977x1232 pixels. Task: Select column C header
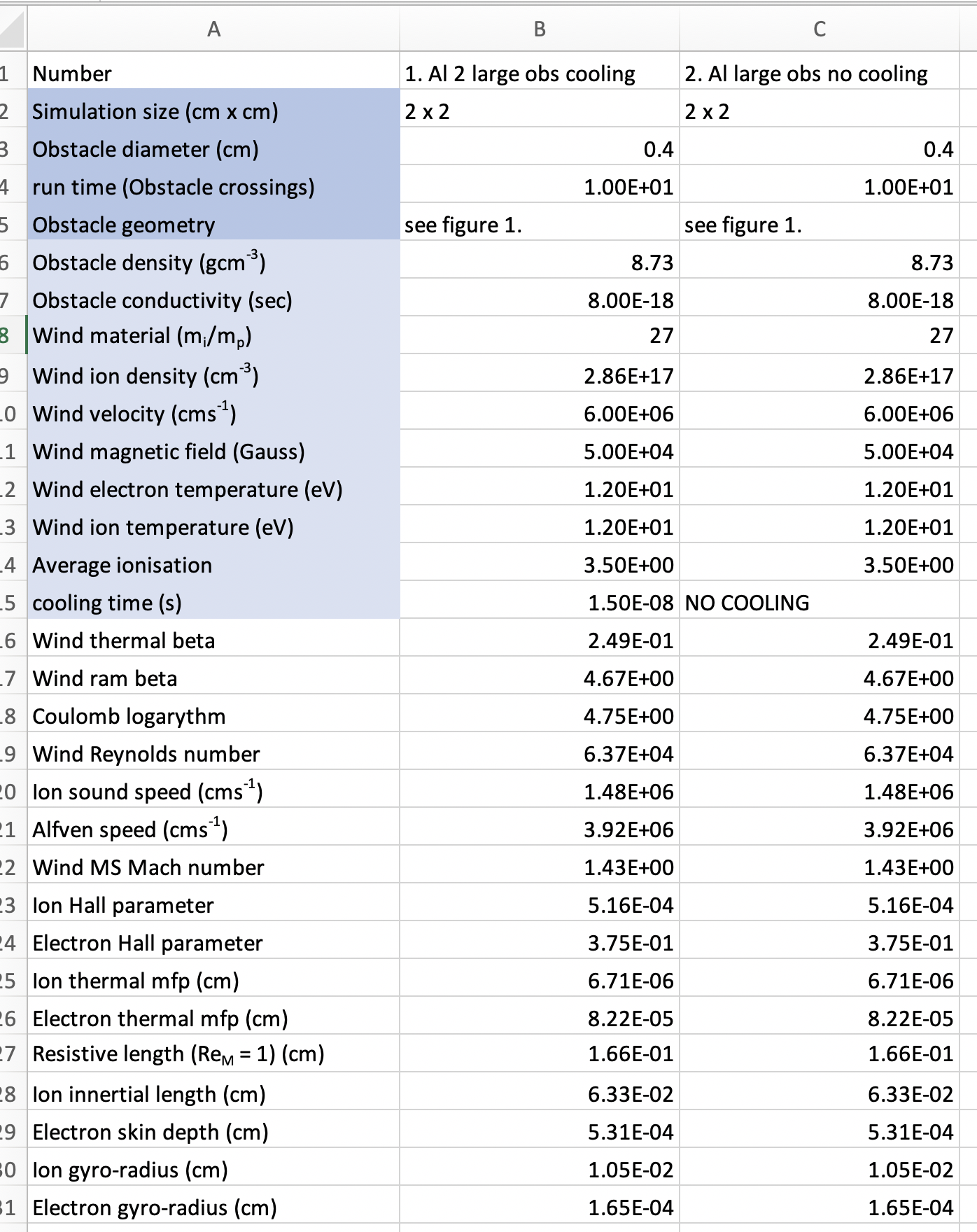coord(820,29)
